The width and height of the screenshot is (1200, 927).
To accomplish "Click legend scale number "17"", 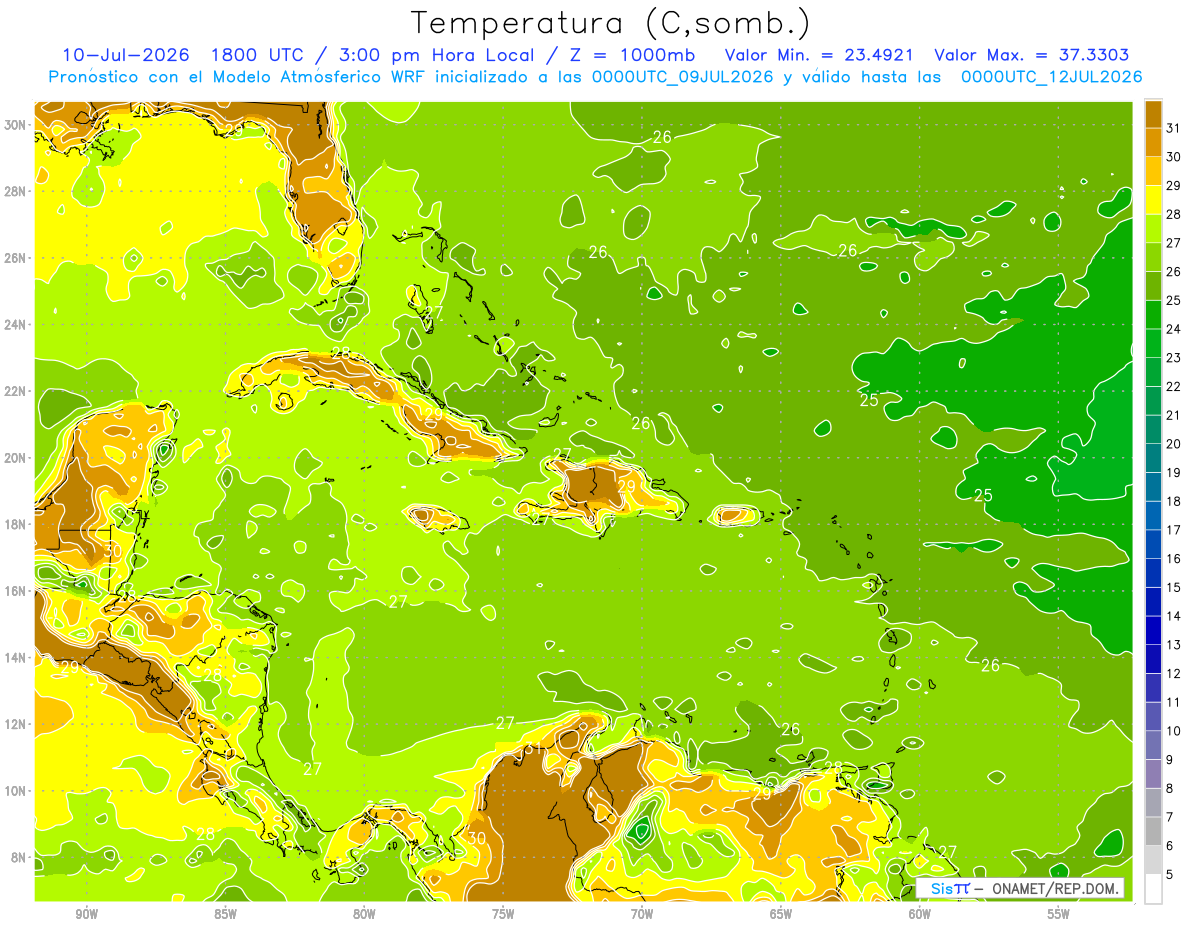I will click(x=1173, y=530).
